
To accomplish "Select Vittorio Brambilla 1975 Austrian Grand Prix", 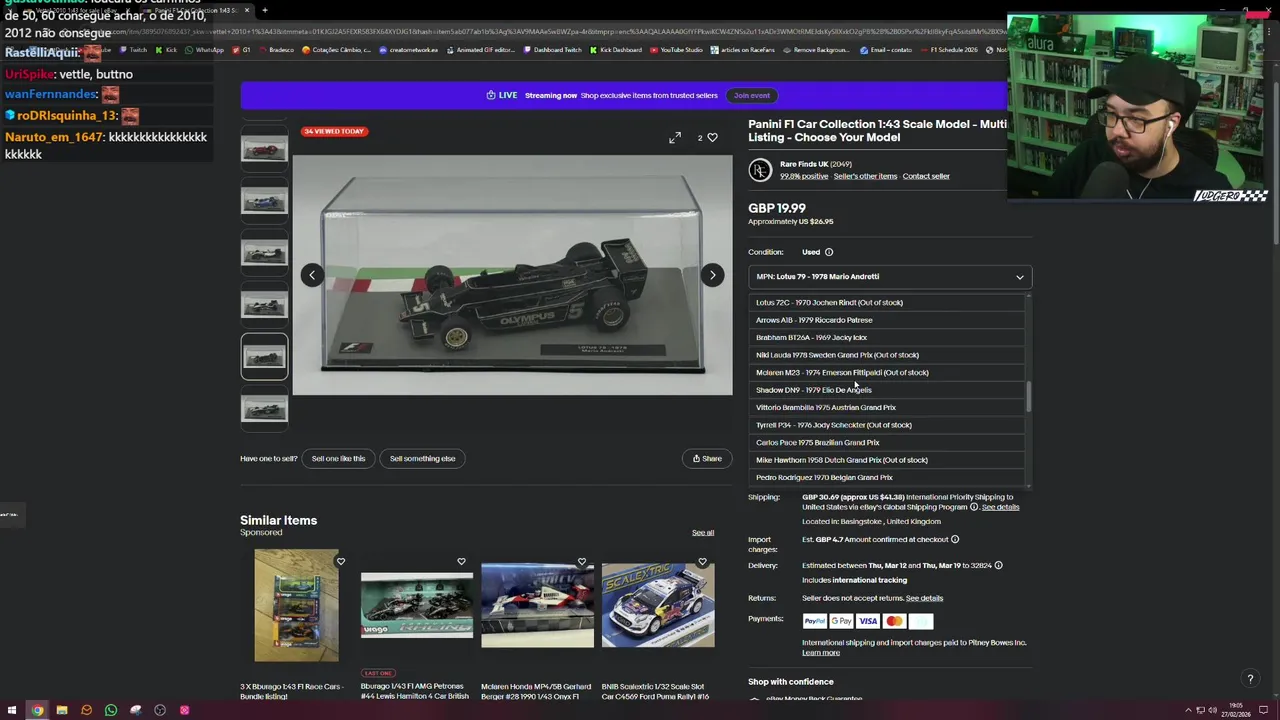I will click(888, 408).
